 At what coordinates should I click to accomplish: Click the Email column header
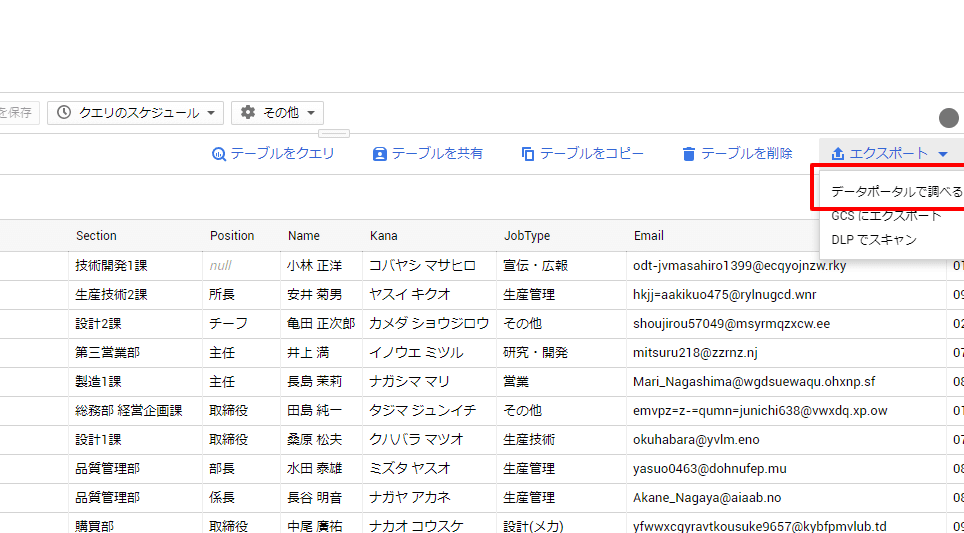649,236
